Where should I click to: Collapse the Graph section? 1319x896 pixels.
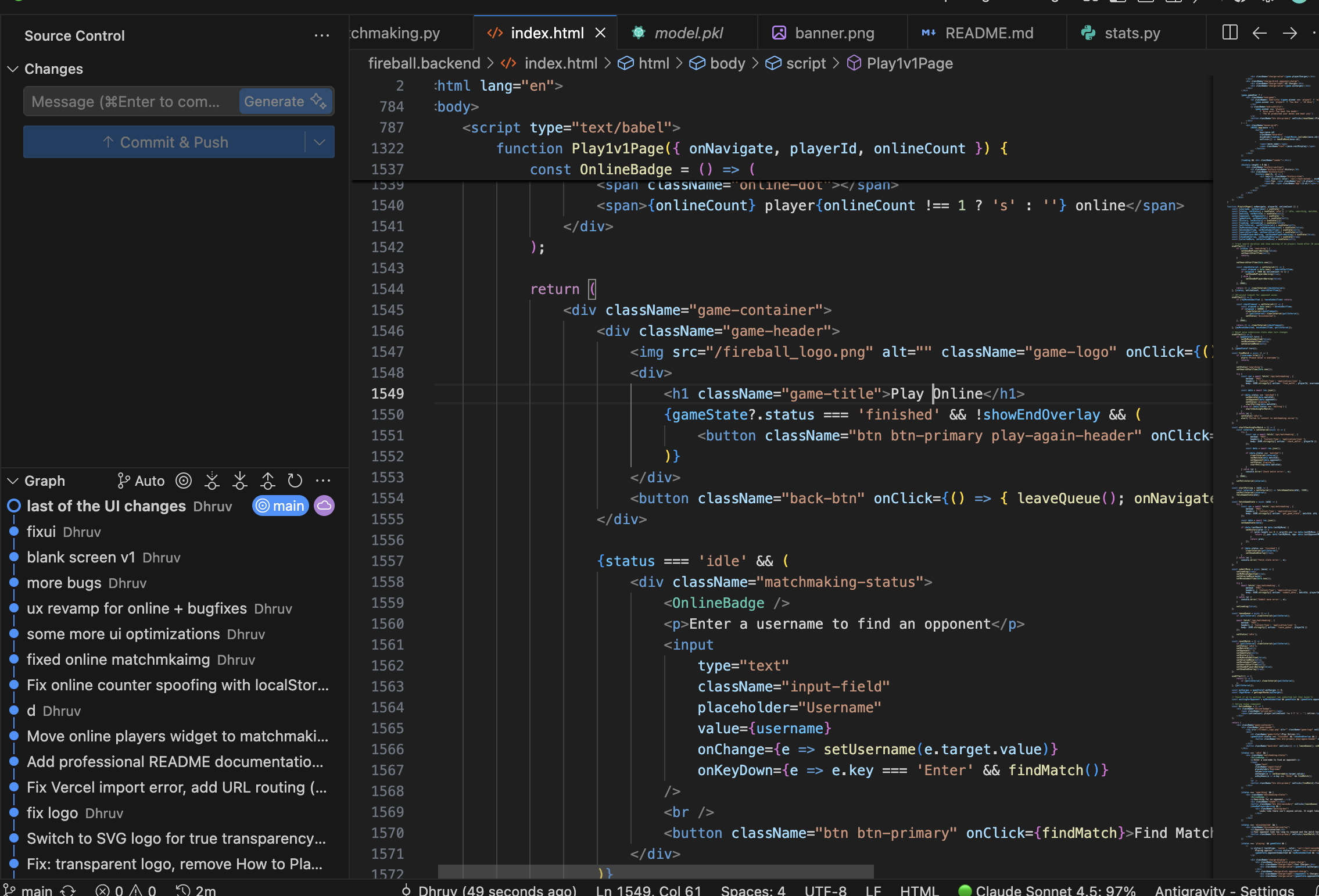(x=13, y=481)
